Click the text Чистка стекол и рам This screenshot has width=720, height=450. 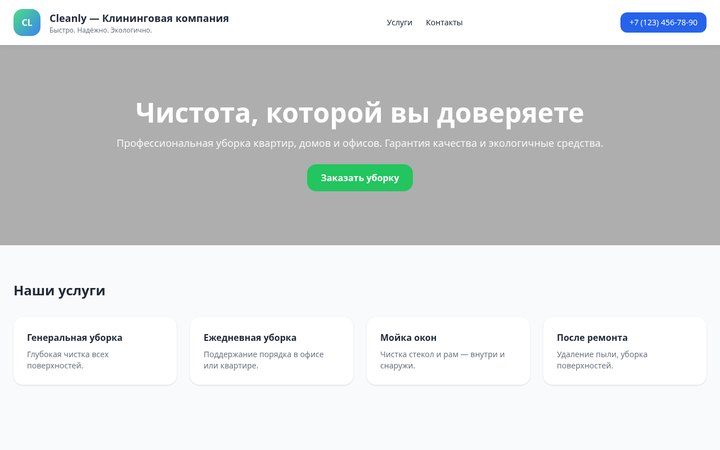point(419,354)
